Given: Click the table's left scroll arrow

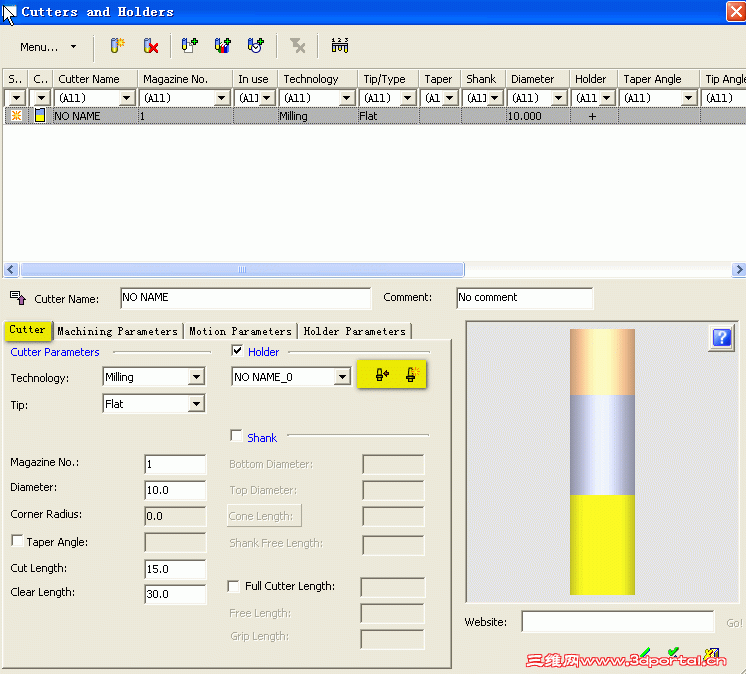Looking at the screenshot, I should [x=11, y=270].
